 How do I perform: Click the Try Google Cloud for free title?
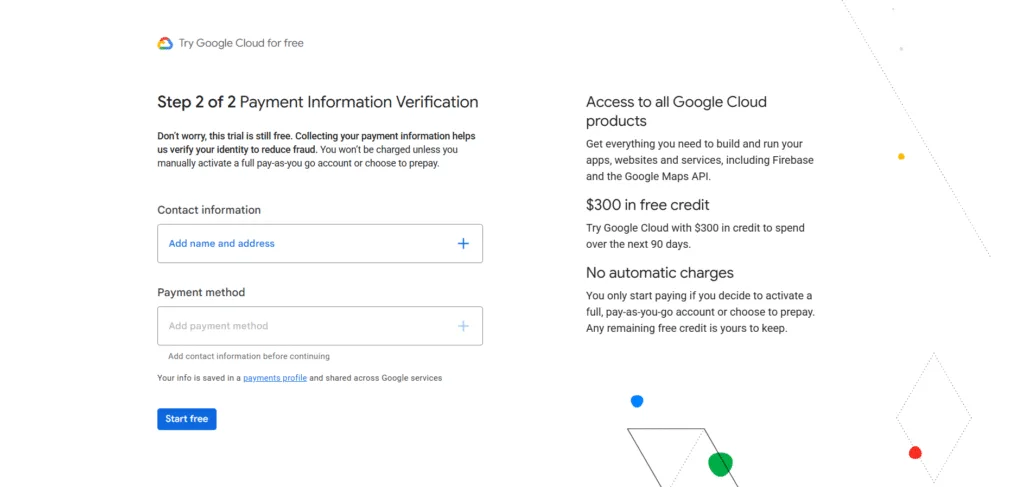coord(241,43)
